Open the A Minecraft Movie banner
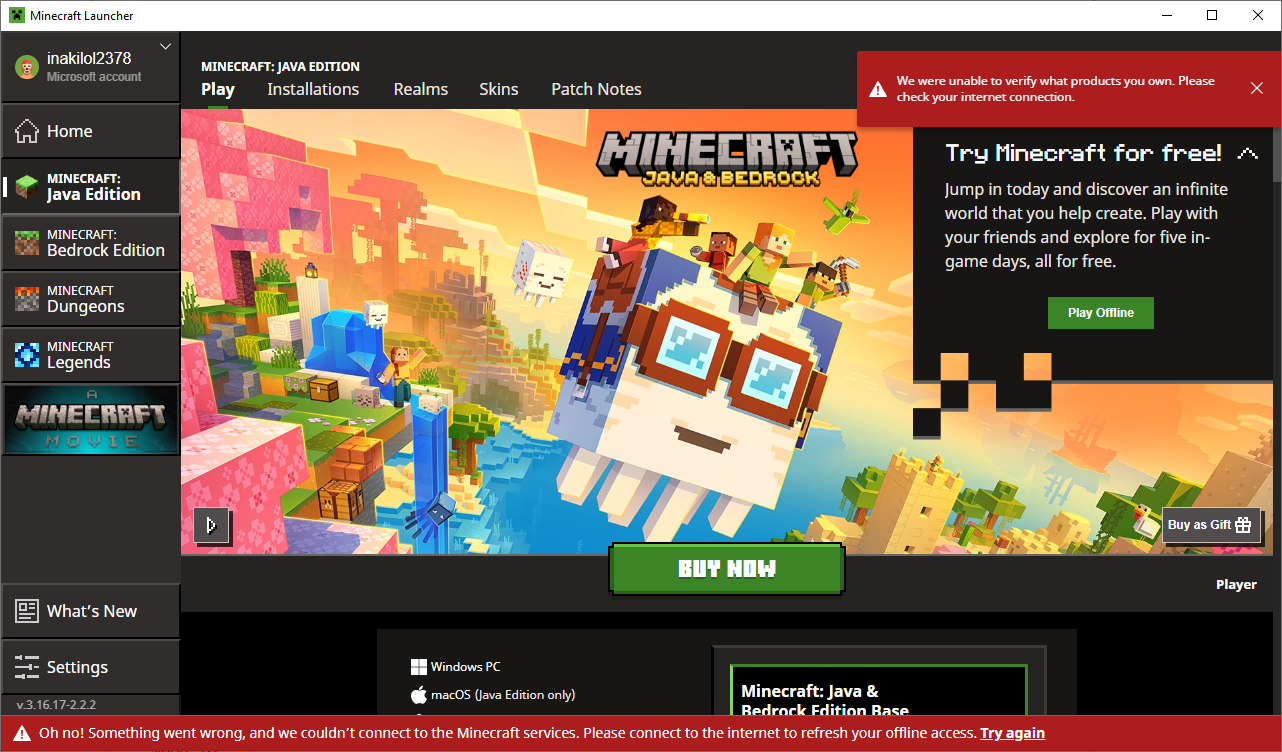The width and height of the screenshot is (1282, 752). tap(90, 419)
